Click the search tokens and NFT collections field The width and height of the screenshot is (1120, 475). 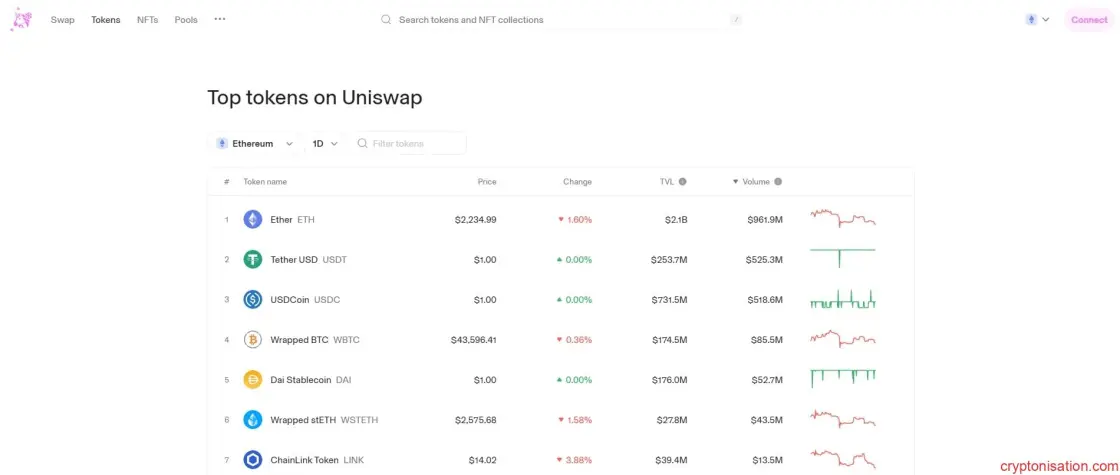(561, 20)
